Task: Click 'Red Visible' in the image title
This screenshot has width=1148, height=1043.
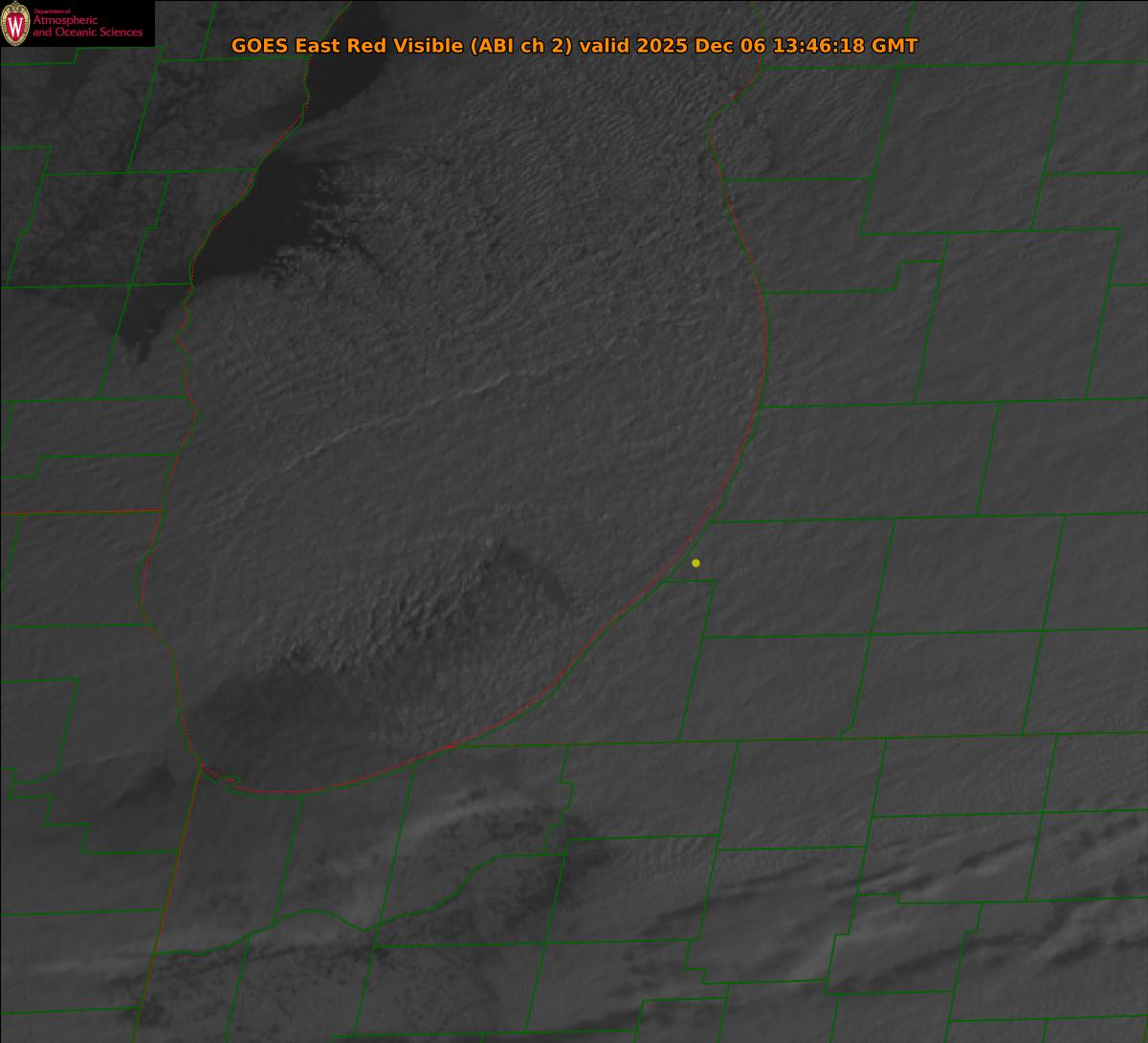Action: point(402,46)
